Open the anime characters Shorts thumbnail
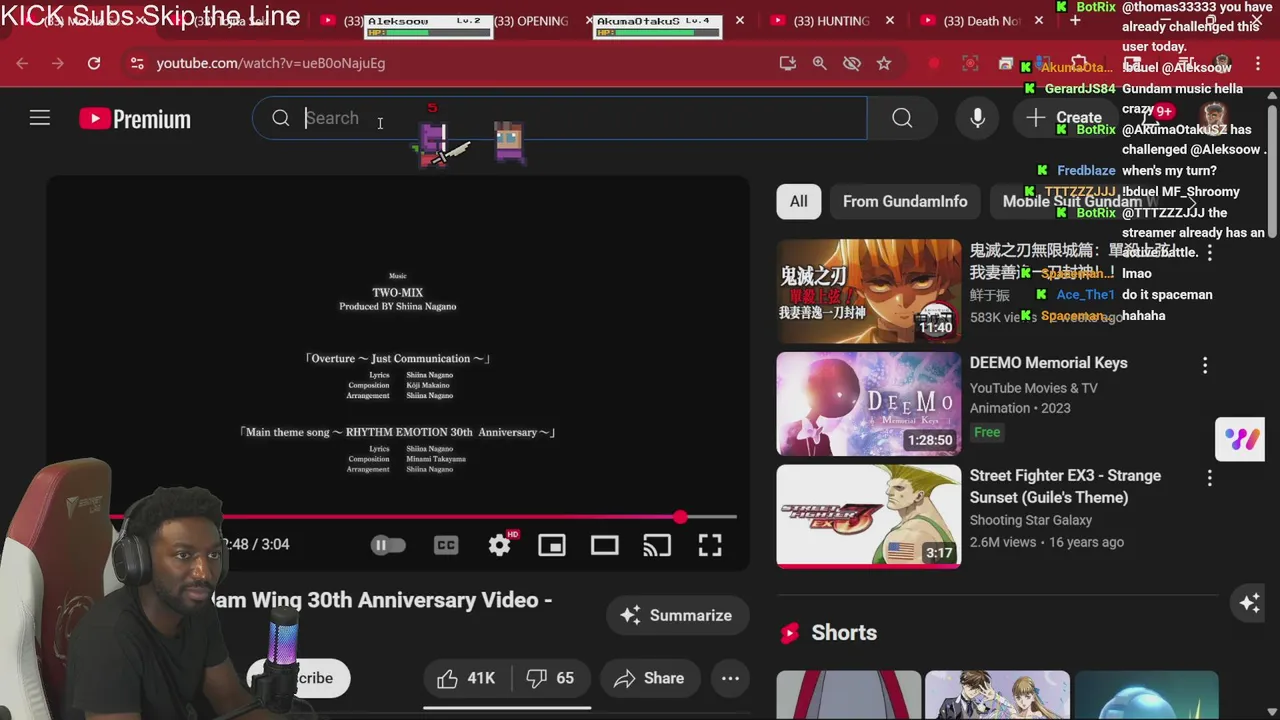 [997, 696]
